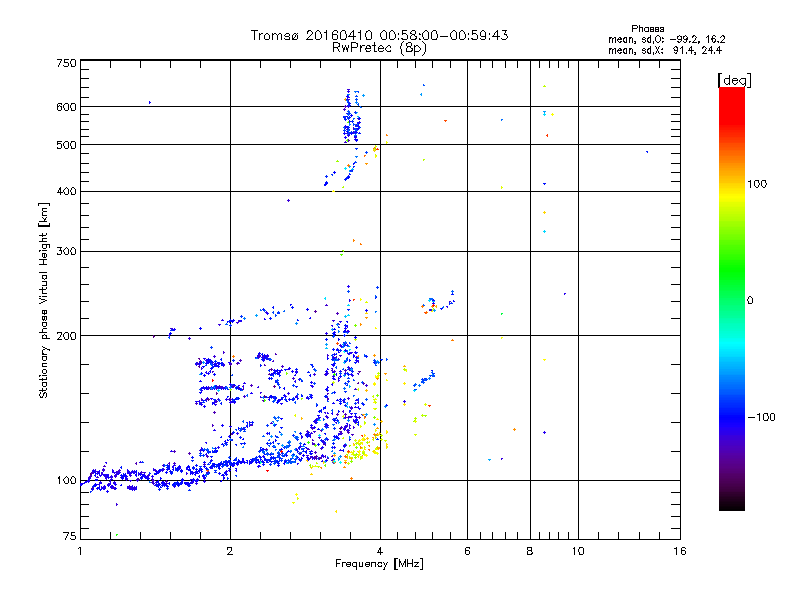Click the plot title 'Tromsø 20160410 00:58:00-00:59:43'

pyautogui.click(x=379, y=35)
